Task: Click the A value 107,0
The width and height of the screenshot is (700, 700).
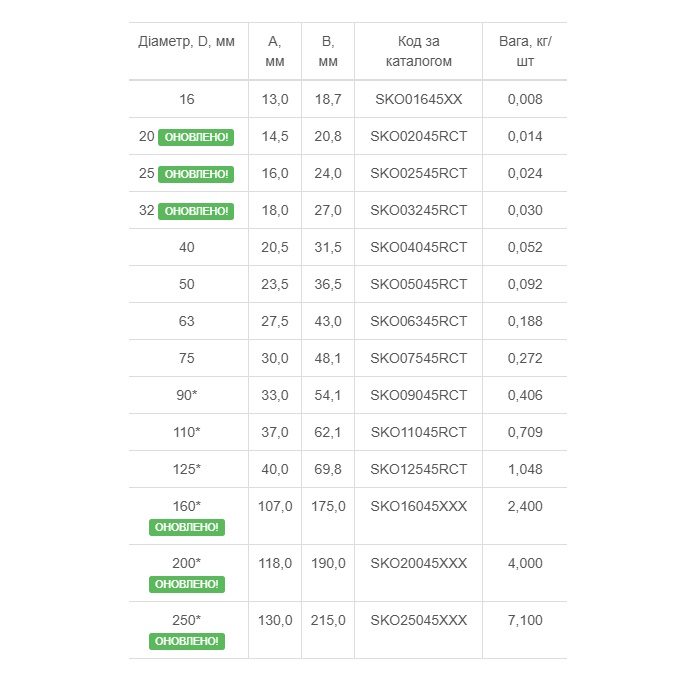Action: click(x=275, y=506)
